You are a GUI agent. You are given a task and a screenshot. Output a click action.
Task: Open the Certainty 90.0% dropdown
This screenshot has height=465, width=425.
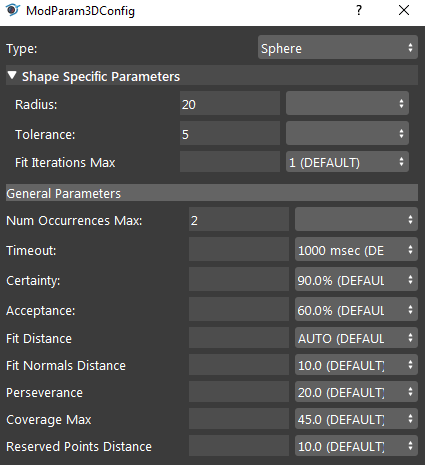(x=356, y=279)
